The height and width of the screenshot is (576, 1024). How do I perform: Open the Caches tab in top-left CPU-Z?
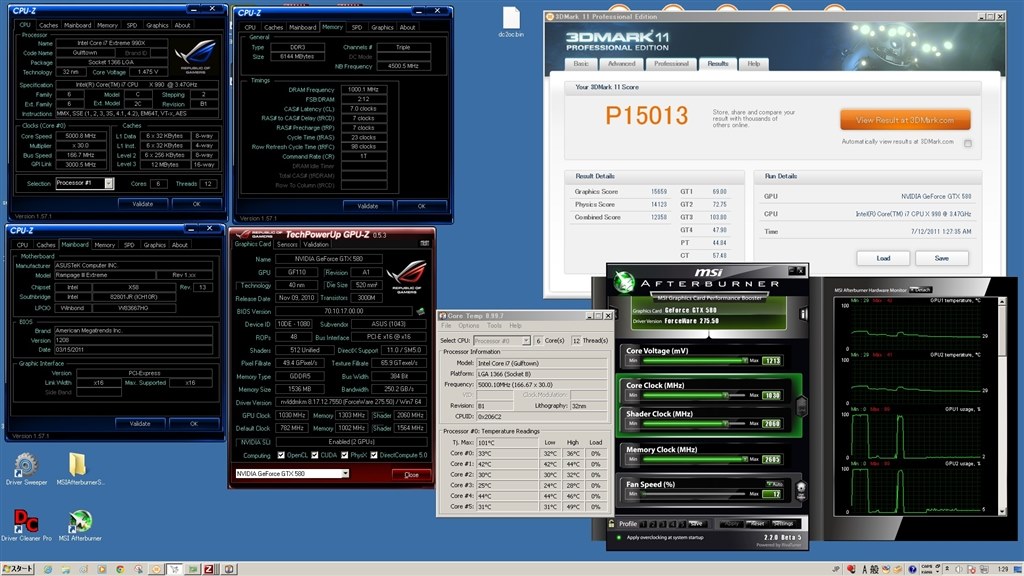(x=48, y=25)
